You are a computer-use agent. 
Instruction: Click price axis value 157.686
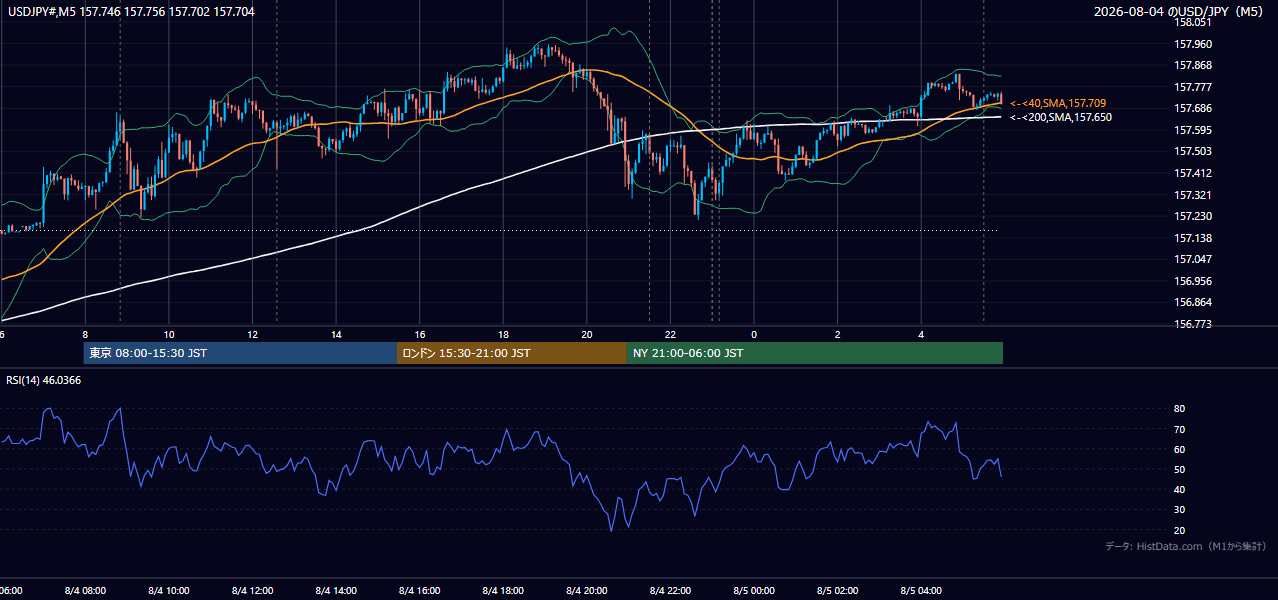(1193, 108)
